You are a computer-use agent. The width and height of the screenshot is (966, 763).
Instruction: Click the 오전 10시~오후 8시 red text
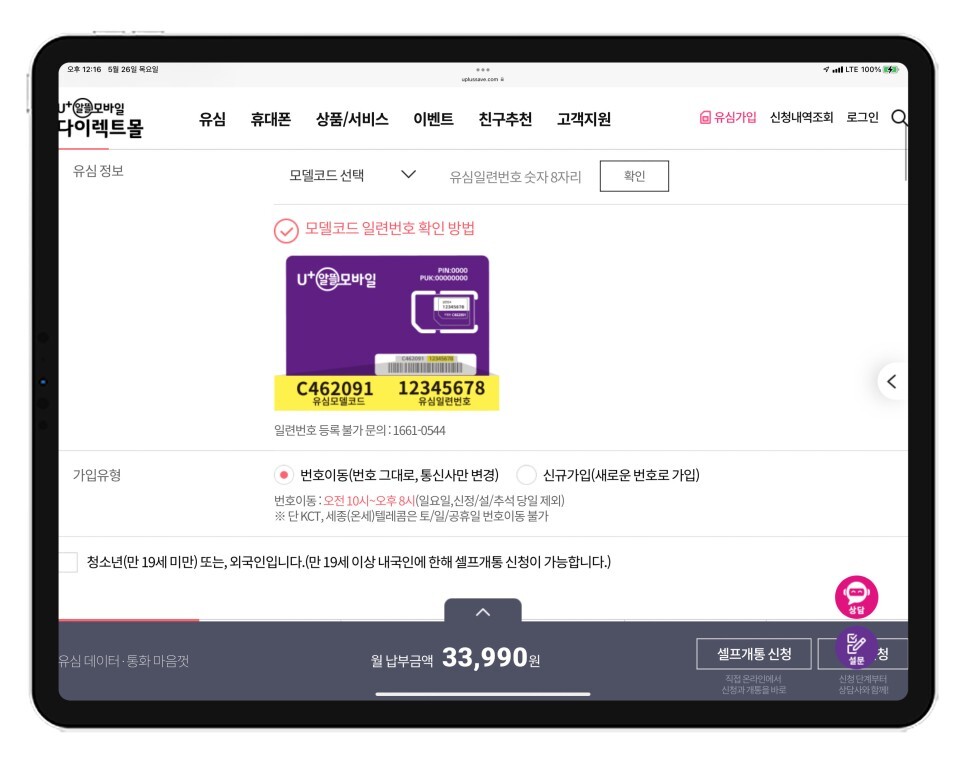[x=368, y=500]
